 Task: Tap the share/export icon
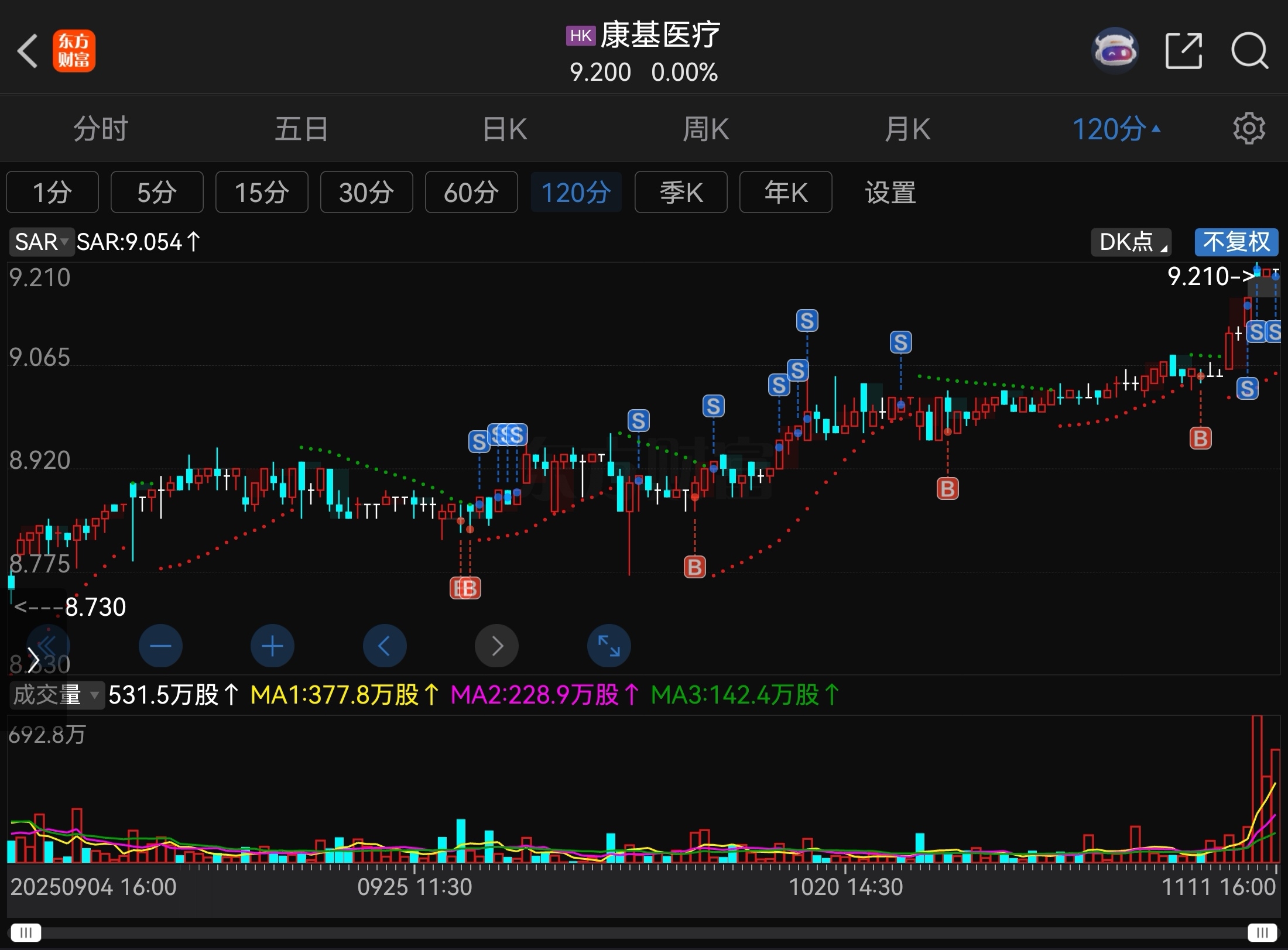click(1183, 51)
